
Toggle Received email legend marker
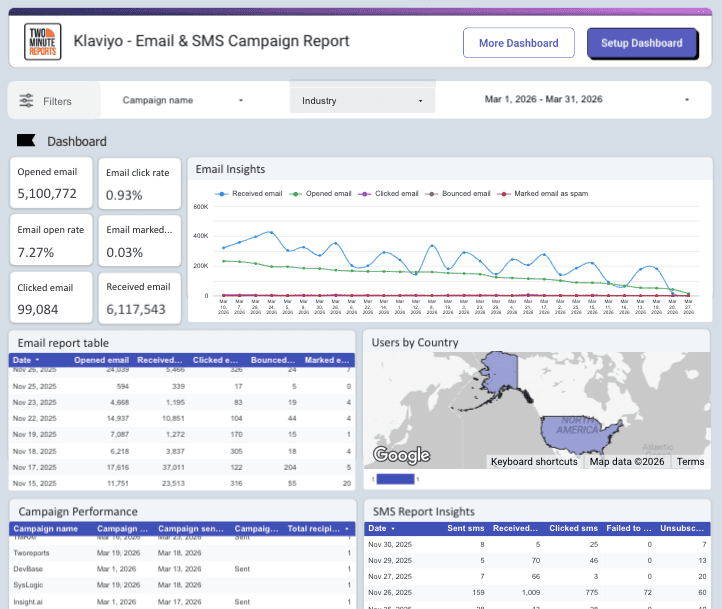click(221, 194)
